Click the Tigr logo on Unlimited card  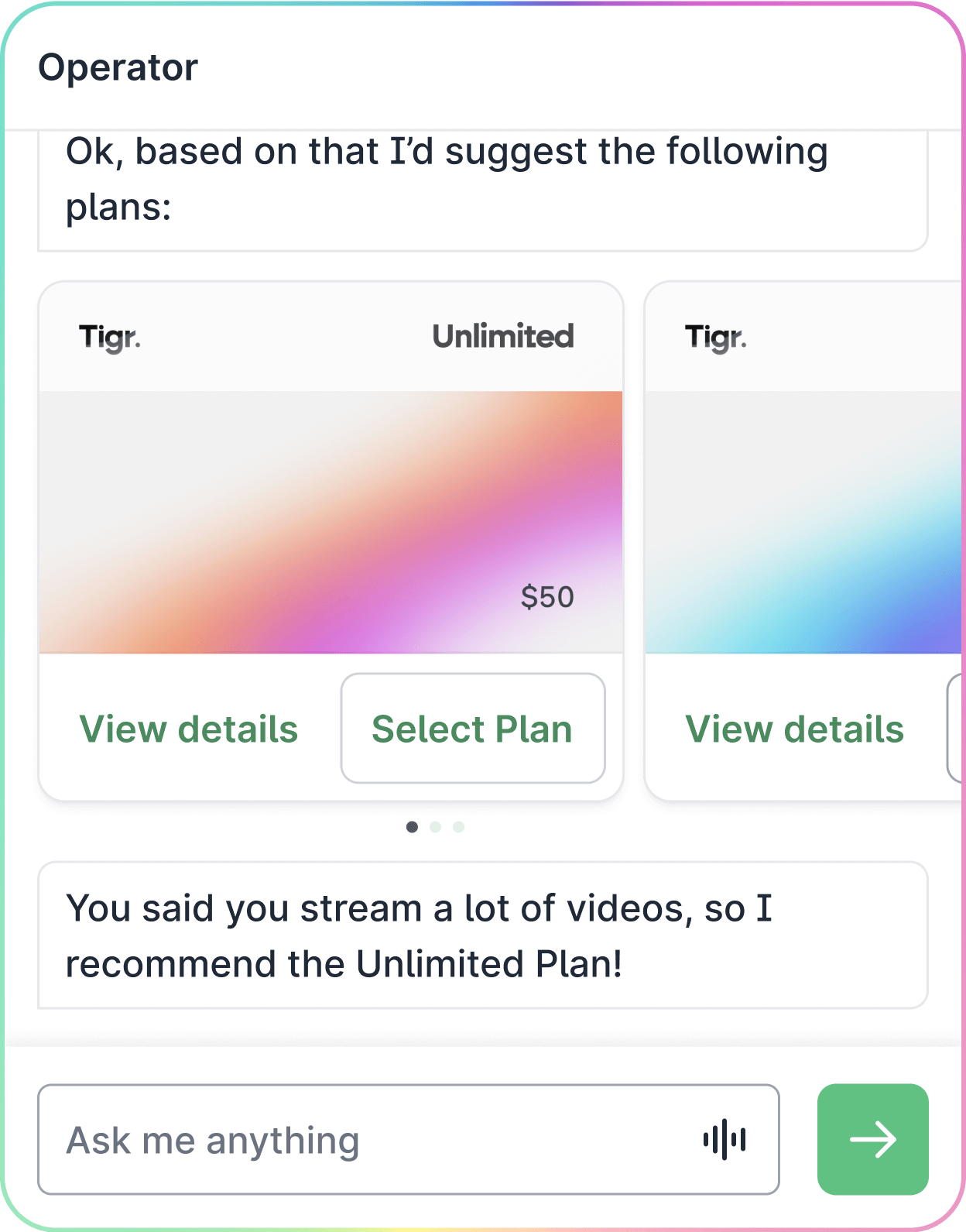coord(109,338)
